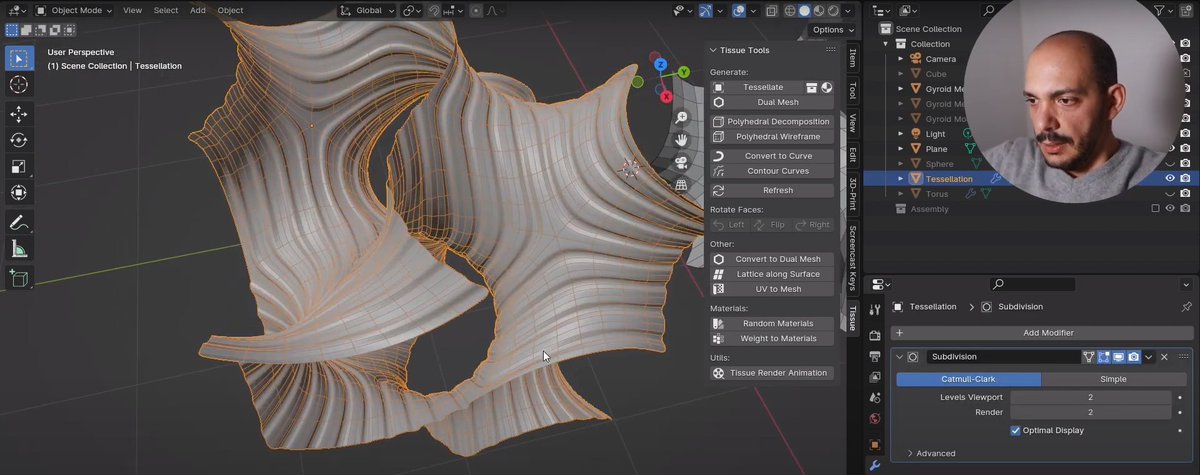Toggle camera view gizmo icon
The image size is (1200, 475).
(x=681, y=163)
